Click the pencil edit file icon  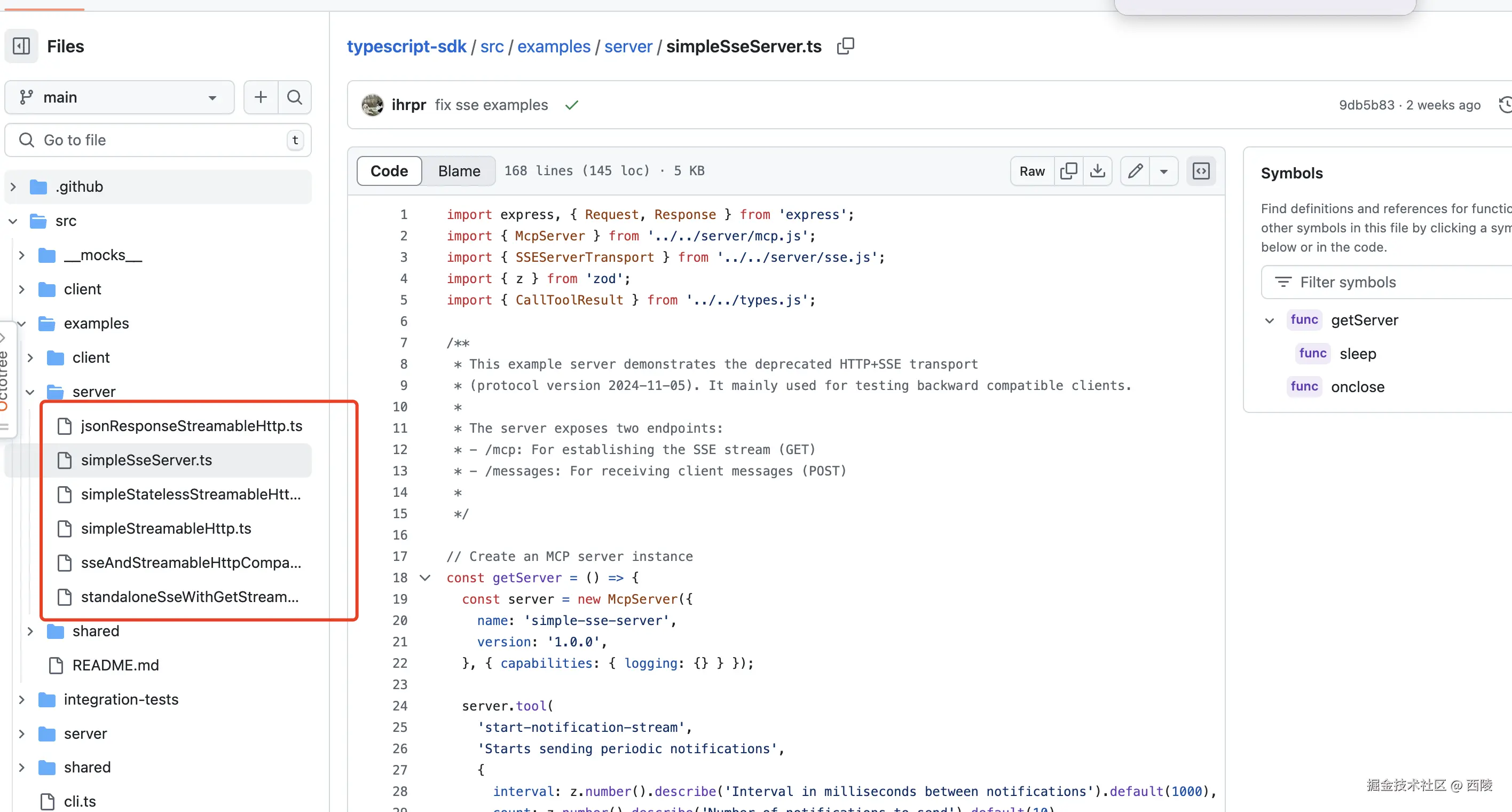(1135, 171)
